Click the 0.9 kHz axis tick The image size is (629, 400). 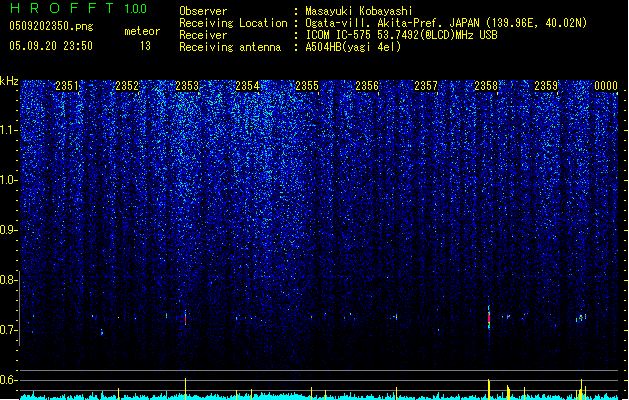(x=9, y=230)
